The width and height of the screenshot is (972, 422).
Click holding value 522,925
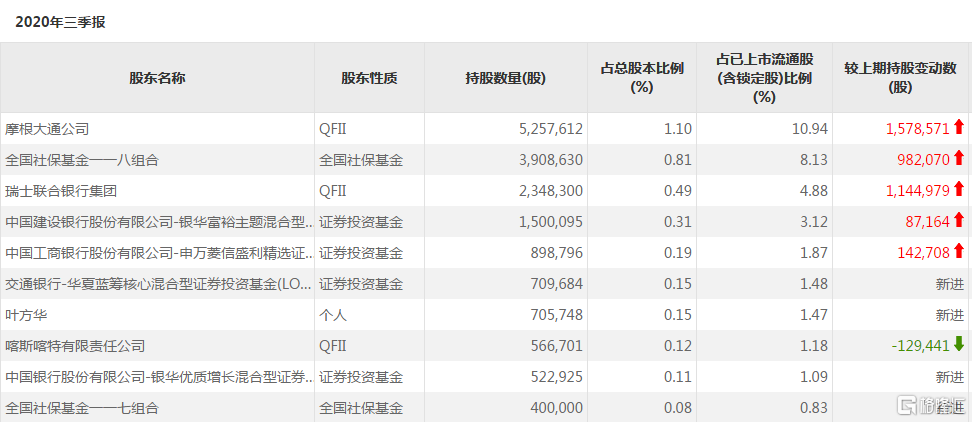557,377
